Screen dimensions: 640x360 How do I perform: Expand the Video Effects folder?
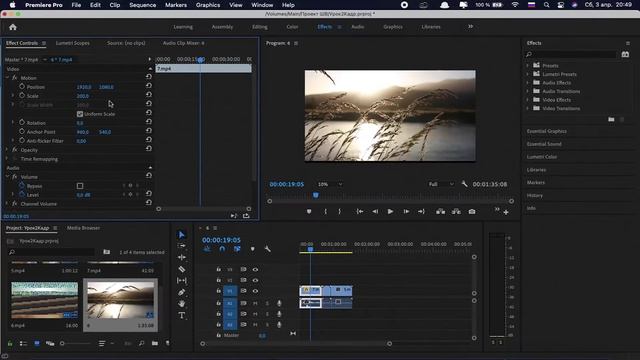tap(527, 100)
